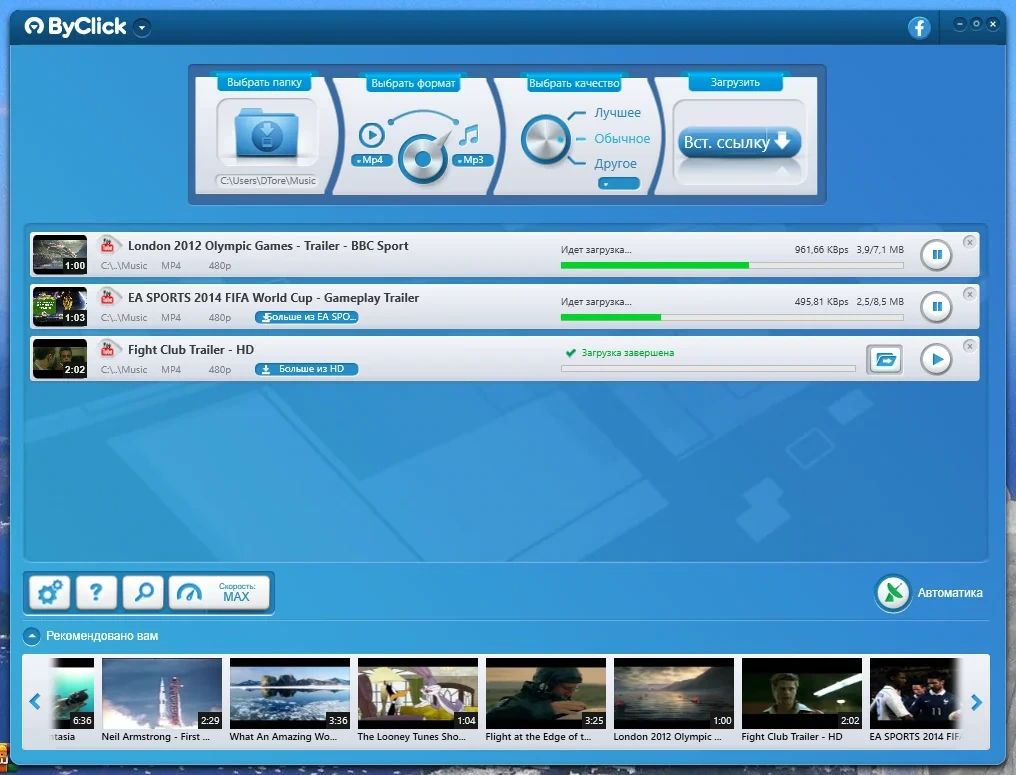
Task: Click London 2012 download progress bar
Action: 732,265
